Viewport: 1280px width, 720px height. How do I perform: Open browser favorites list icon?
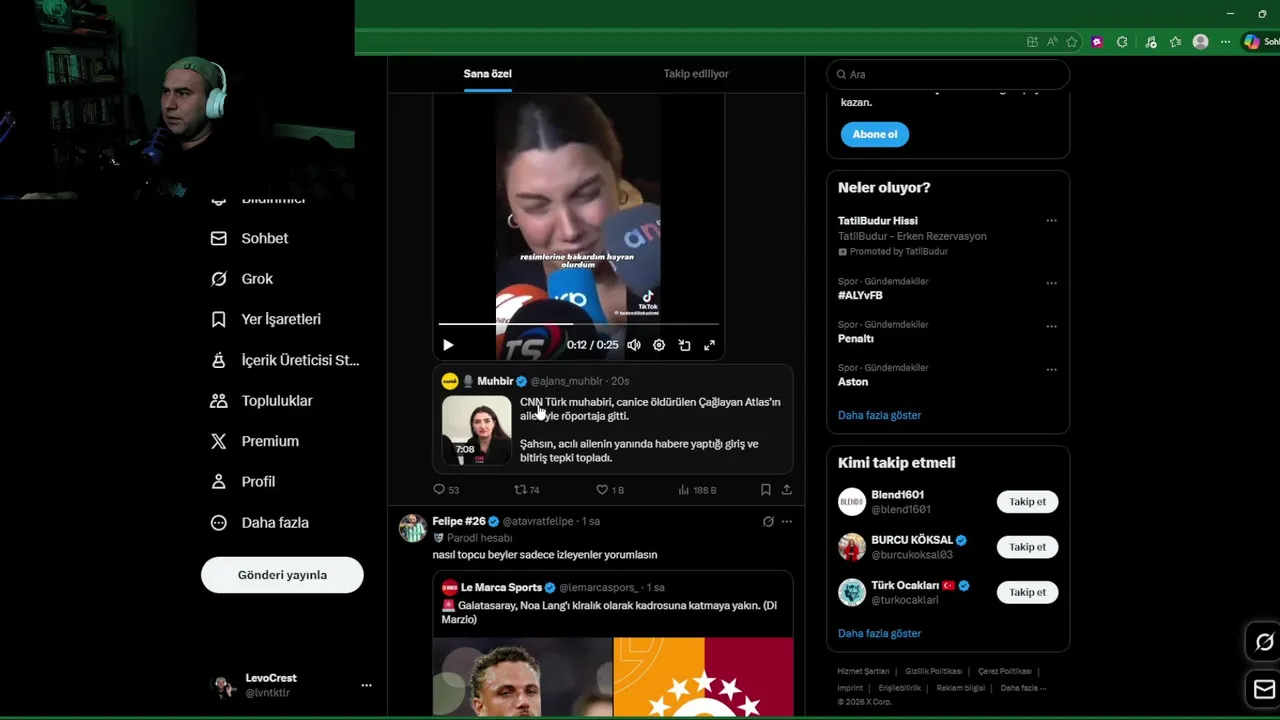tap(1175, 42)
